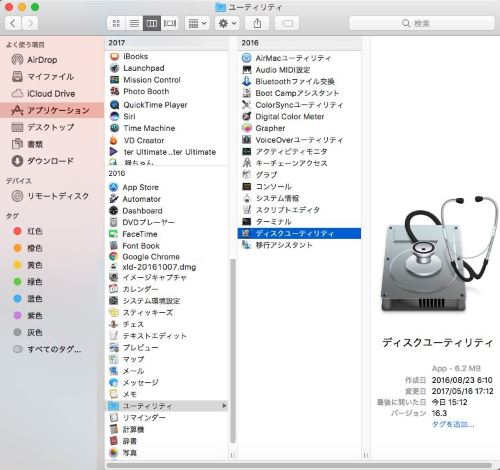Select App Store in the 2016 group

point(167,187)
